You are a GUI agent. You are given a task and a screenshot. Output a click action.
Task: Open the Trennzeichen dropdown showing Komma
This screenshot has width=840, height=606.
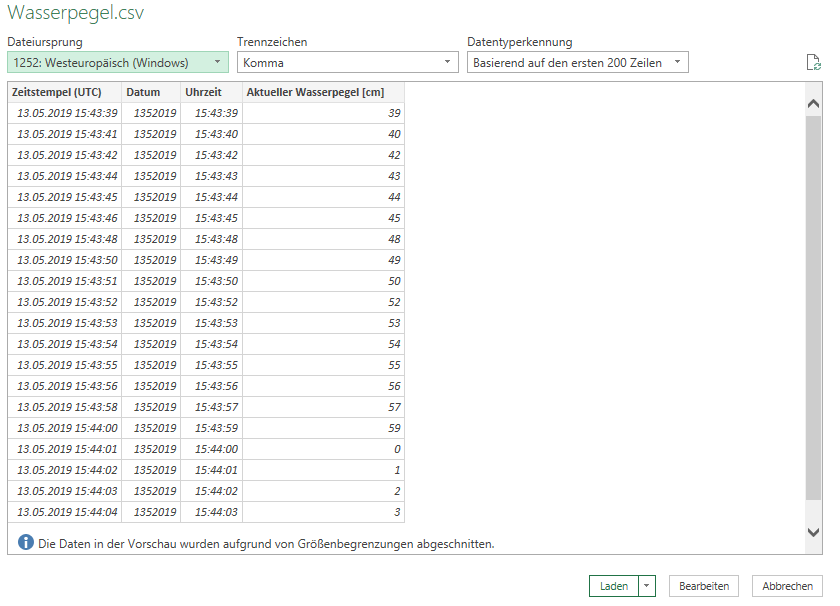pos(347,62)
